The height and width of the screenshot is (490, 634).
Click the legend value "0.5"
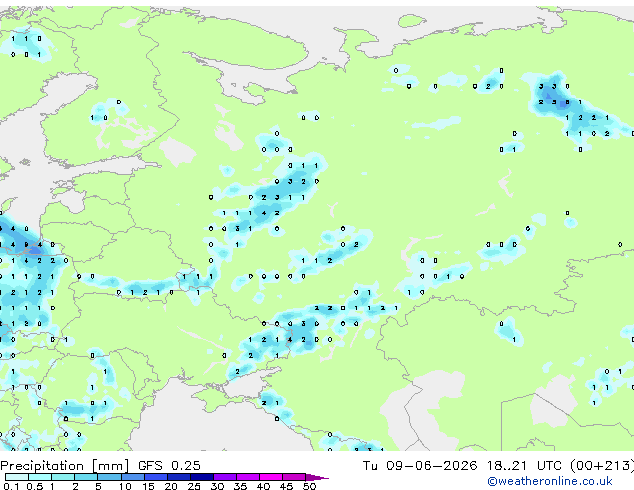[35, 486]
